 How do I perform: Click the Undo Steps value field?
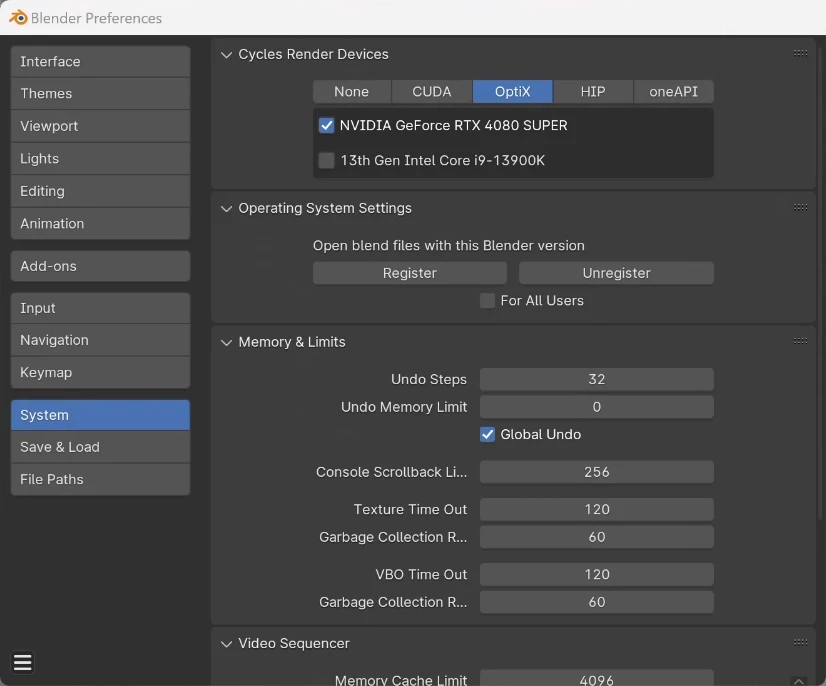(x=597, y=379)
